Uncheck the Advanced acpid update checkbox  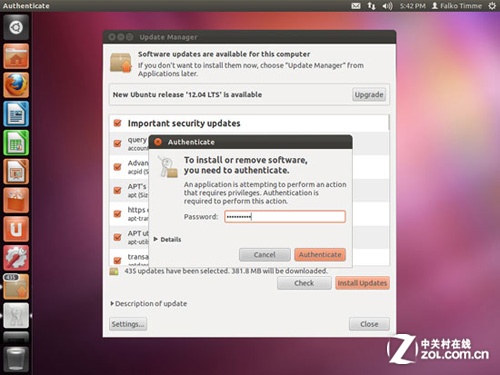(117, 167)
